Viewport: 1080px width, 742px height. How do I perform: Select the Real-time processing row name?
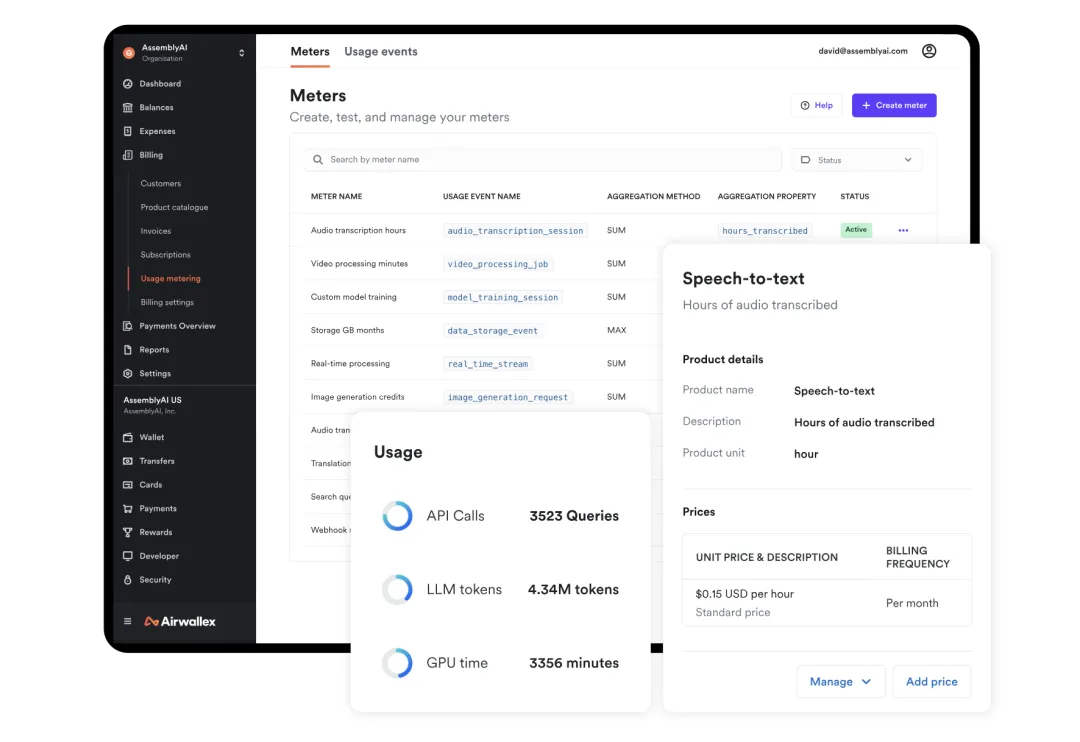pos(350,364)
